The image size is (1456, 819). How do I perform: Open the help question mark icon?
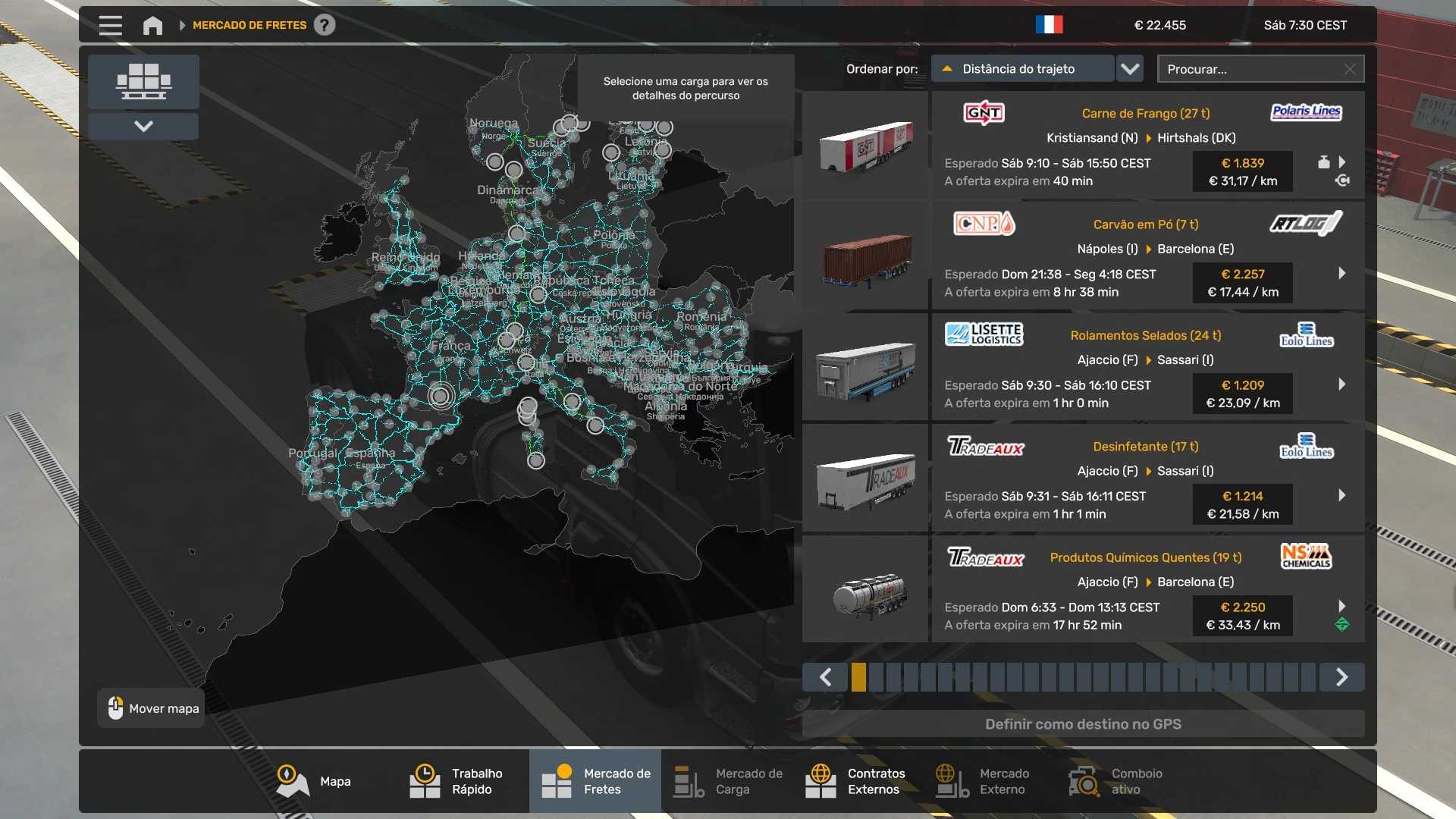pyautogui.click(x=325, y=25)
